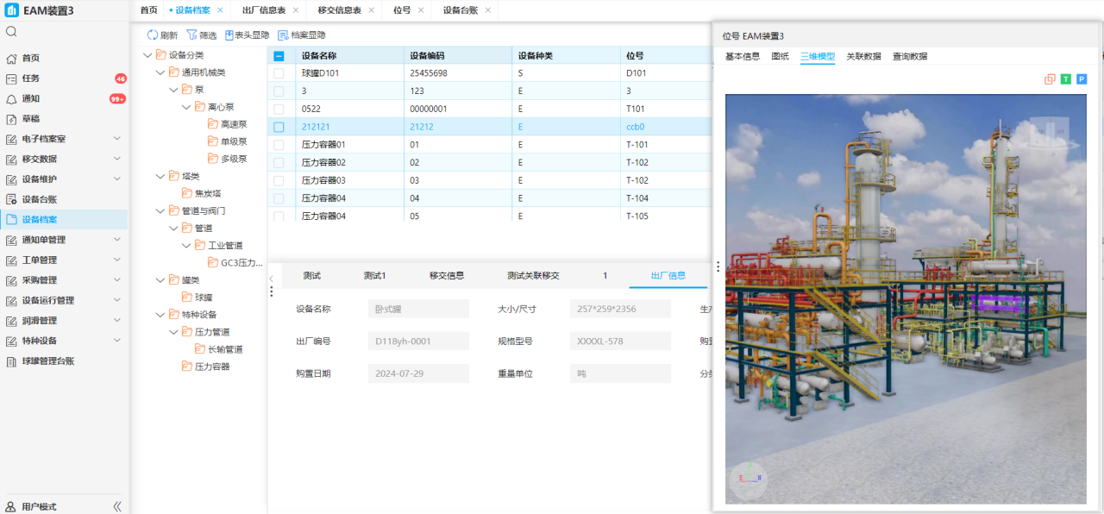
Task: Click the ccb0 tag number link
Action: tap(636, 127)
